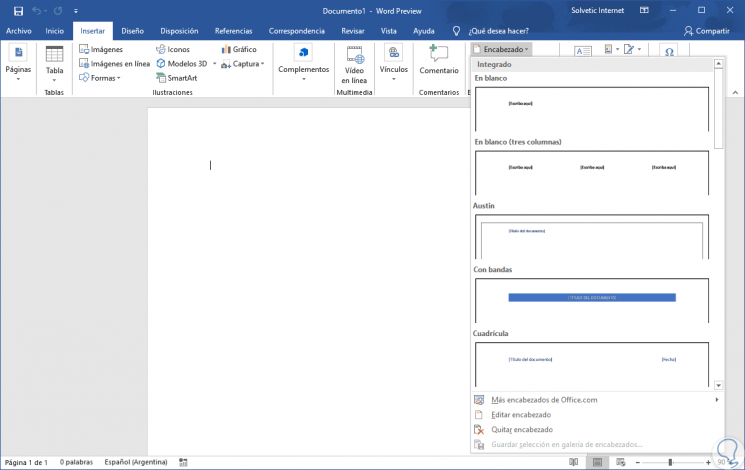Screen dimensions: 745x470
Task: Click the ribbon display options icon
Action: [x=644, y=10]
